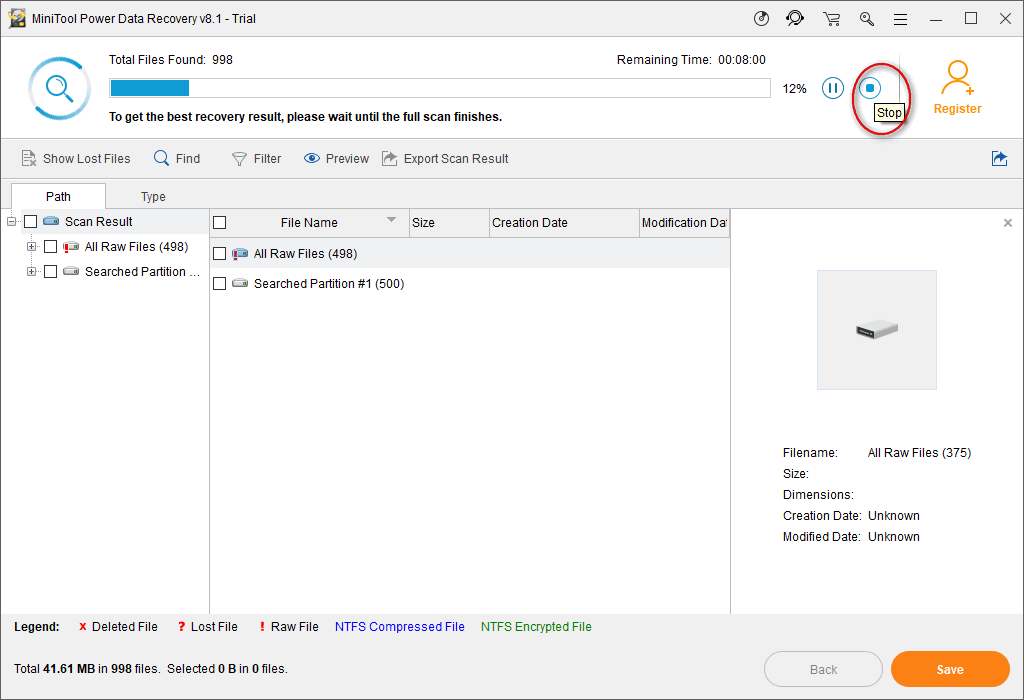
Task: Click the key license icon
Action: 867,19
